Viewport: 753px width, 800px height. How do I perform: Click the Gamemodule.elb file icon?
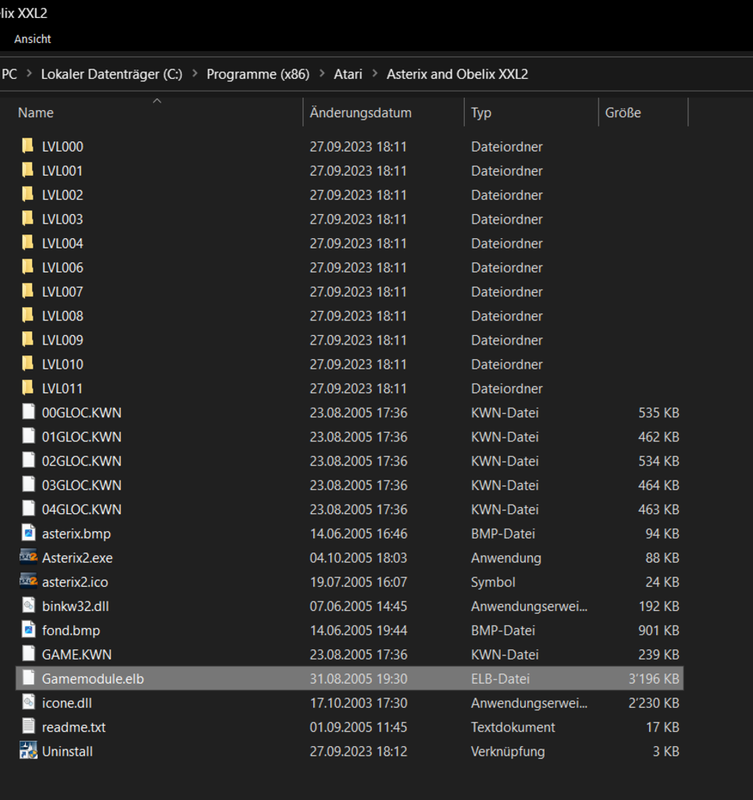[x=29, y=678]
